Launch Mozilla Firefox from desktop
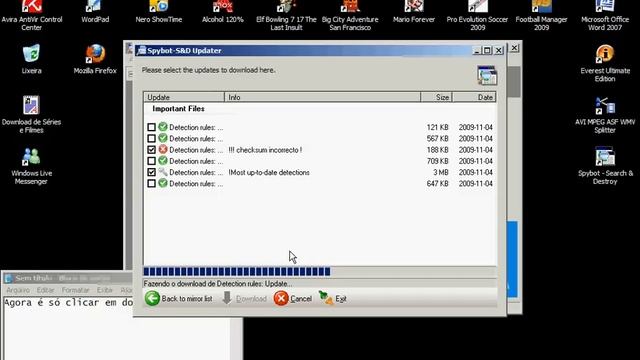The width and height of the screenshot is (640, 360). [x=95, y=59]
